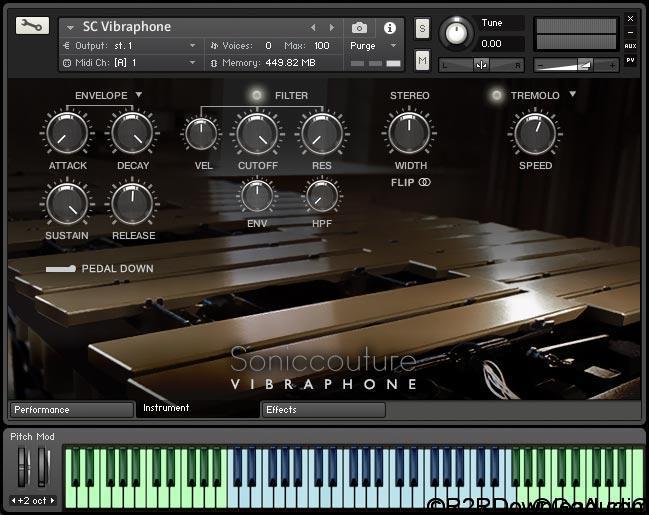Toggle the PEDAL DOWN switch
Image resolution: width=649 pixels, height=515 pixels.
(x=60, y=269)
